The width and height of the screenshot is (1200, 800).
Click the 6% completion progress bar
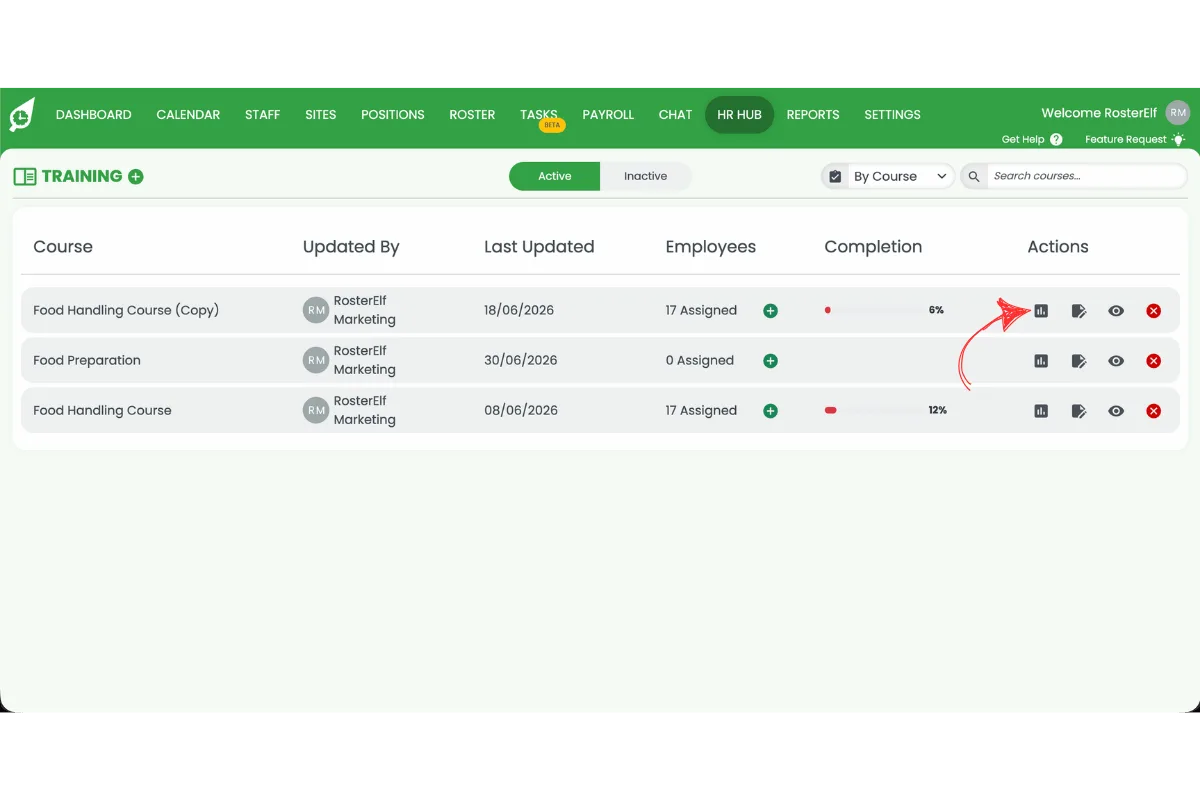(x=871, y=311)
